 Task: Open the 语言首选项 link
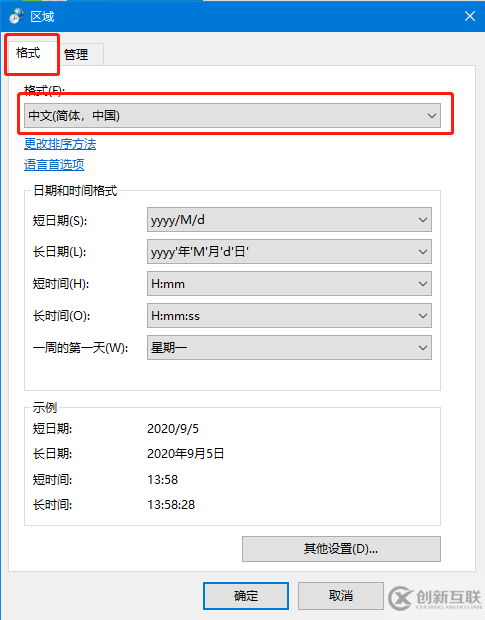click(x=54, y=164)
